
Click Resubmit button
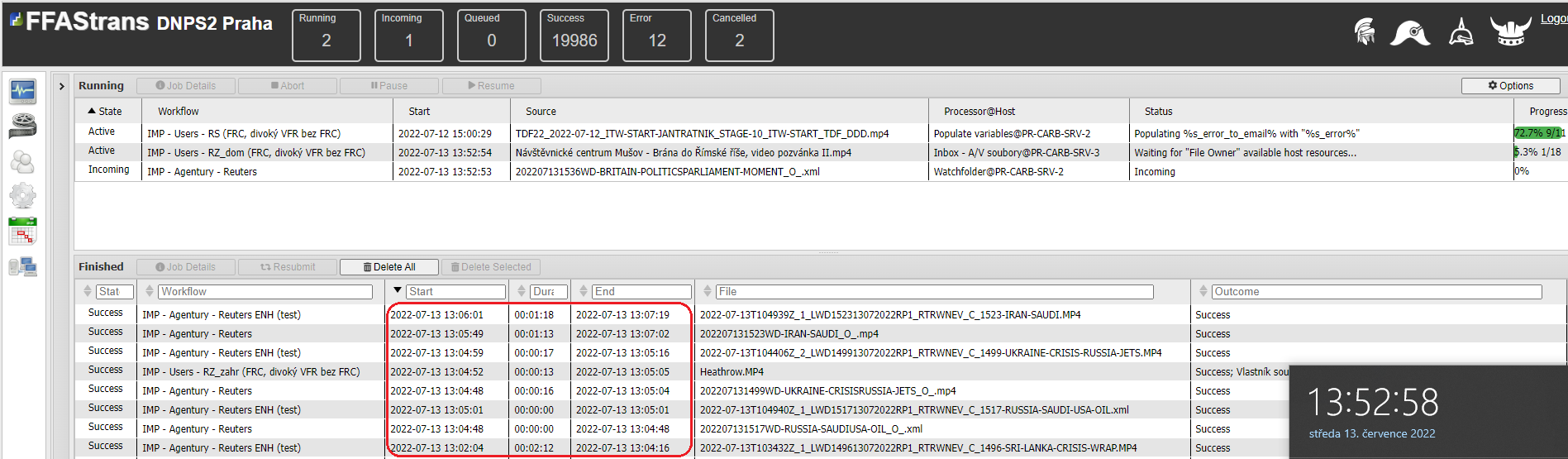click(288, 267)
